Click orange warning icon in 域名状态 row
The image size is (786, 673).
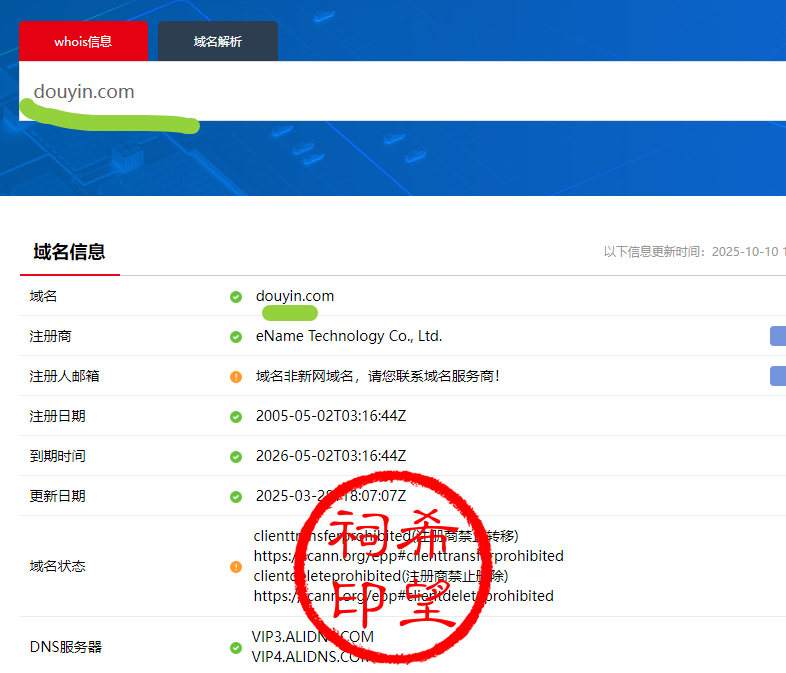(x=236, y=567)
